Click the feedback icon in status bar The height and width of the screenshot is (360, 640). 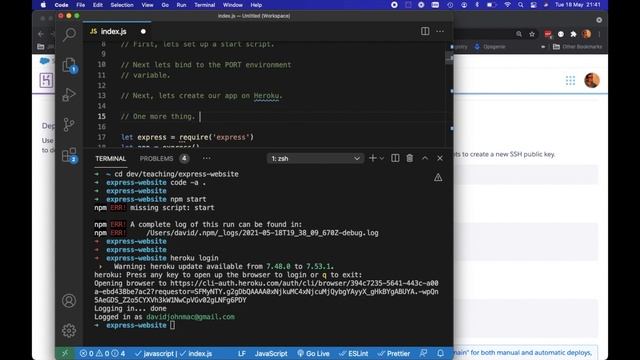[x=423, y=353]
